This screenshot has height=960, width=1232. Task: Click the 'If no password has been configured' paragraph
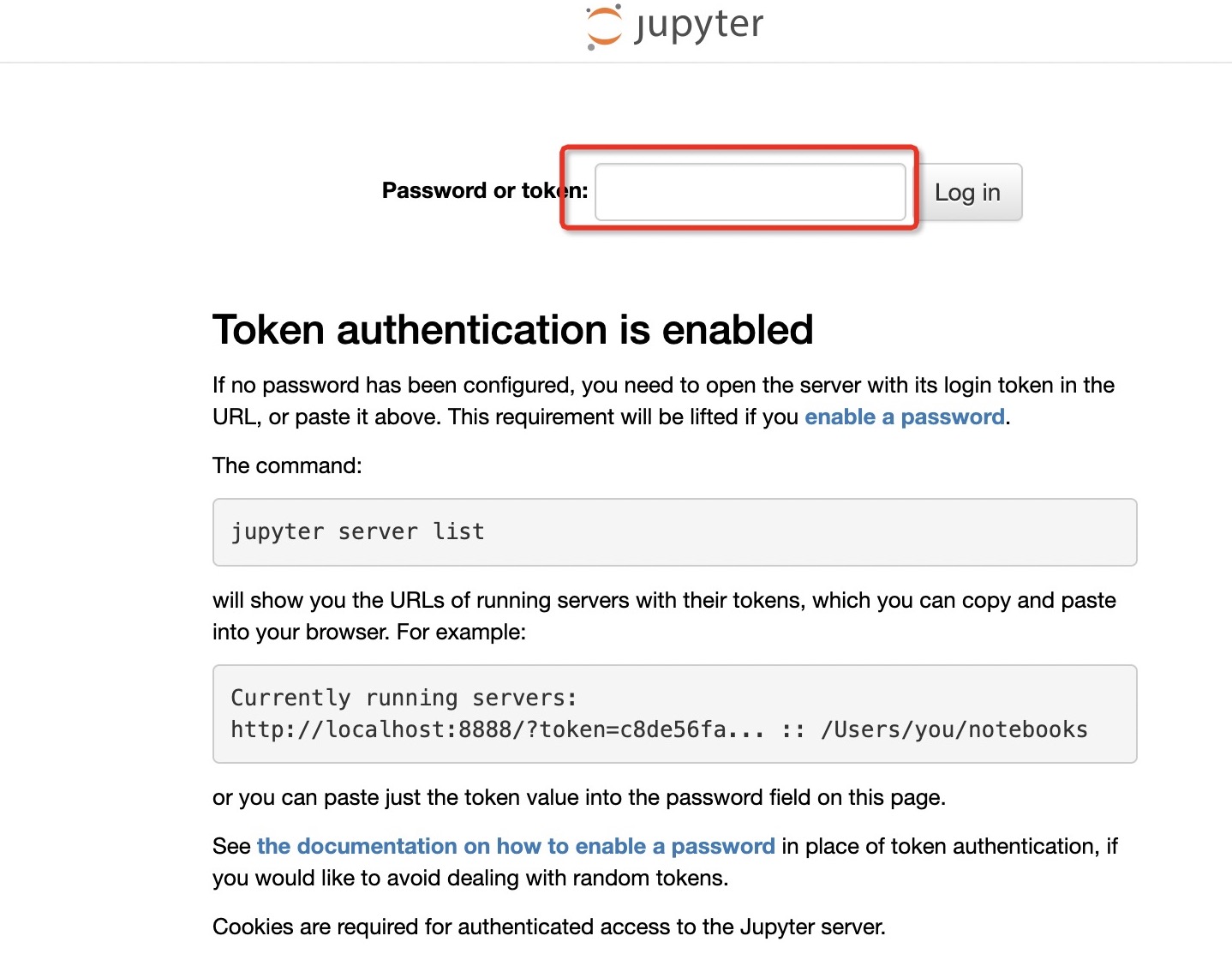point(663,401)
